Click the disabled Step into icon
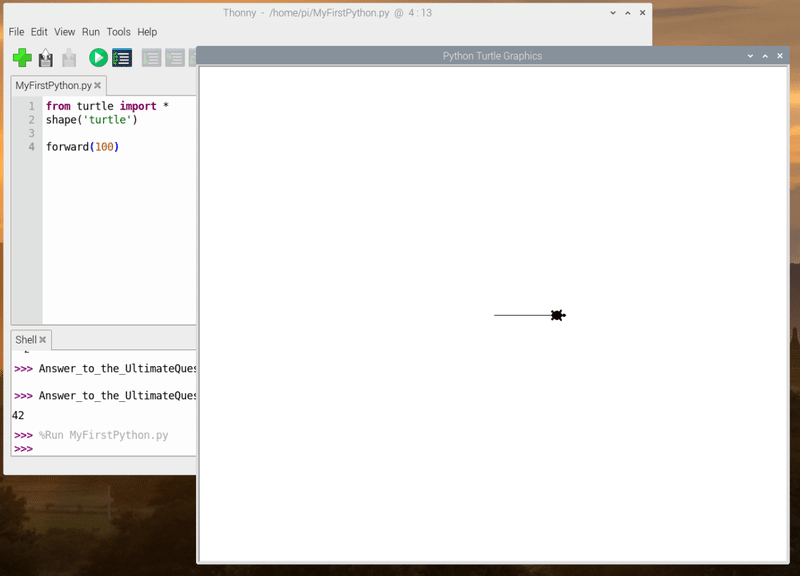Screen dimensions: 800x576 click(x=175, y=58)
